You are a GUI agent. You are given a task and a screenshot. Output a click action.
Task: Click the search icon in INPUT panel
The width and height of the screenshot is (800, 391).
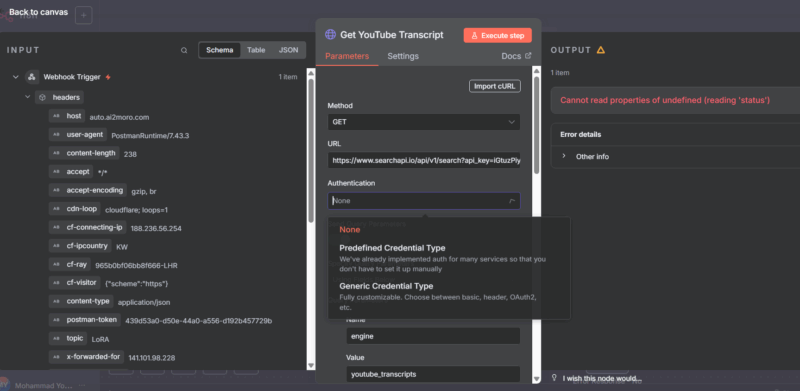coord(184,51)
